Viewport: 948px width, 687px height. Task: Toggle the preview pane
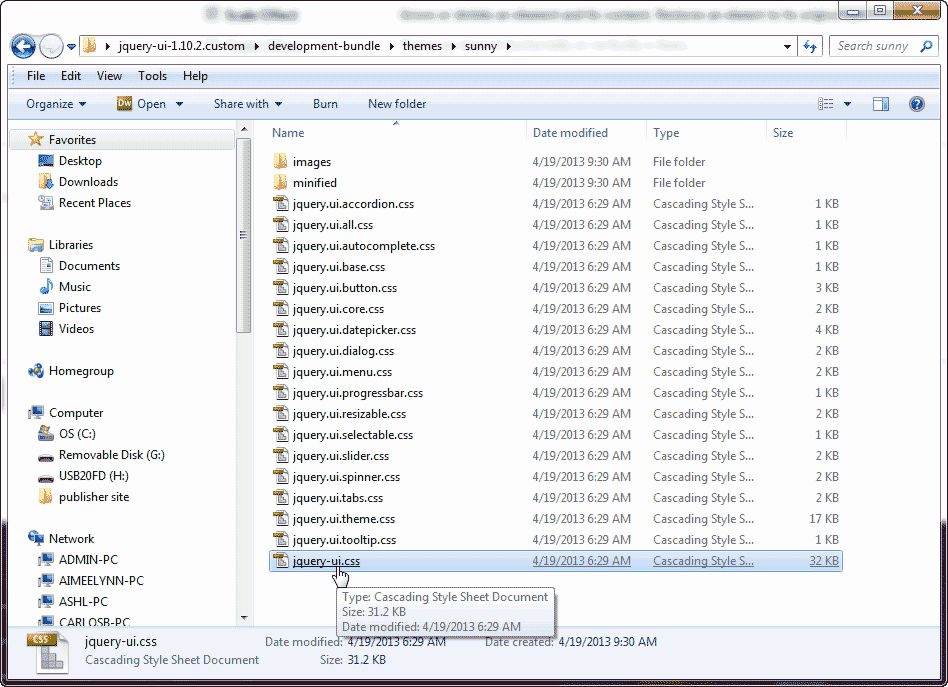(x=881, y=104)
